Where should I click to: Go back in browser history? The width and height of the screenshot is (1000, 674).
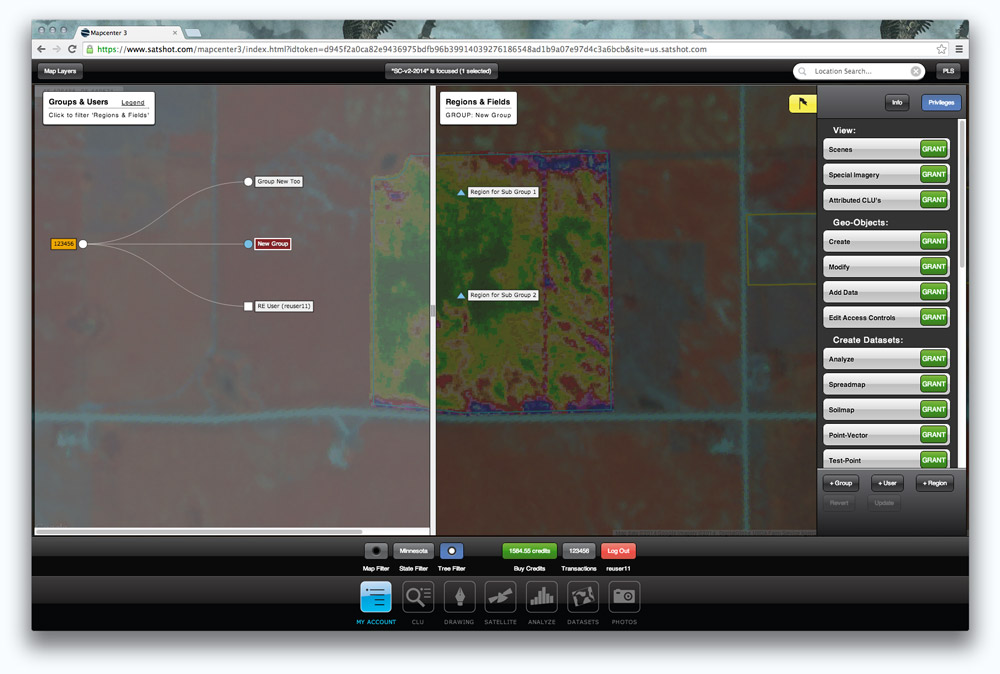coord(41,49)
